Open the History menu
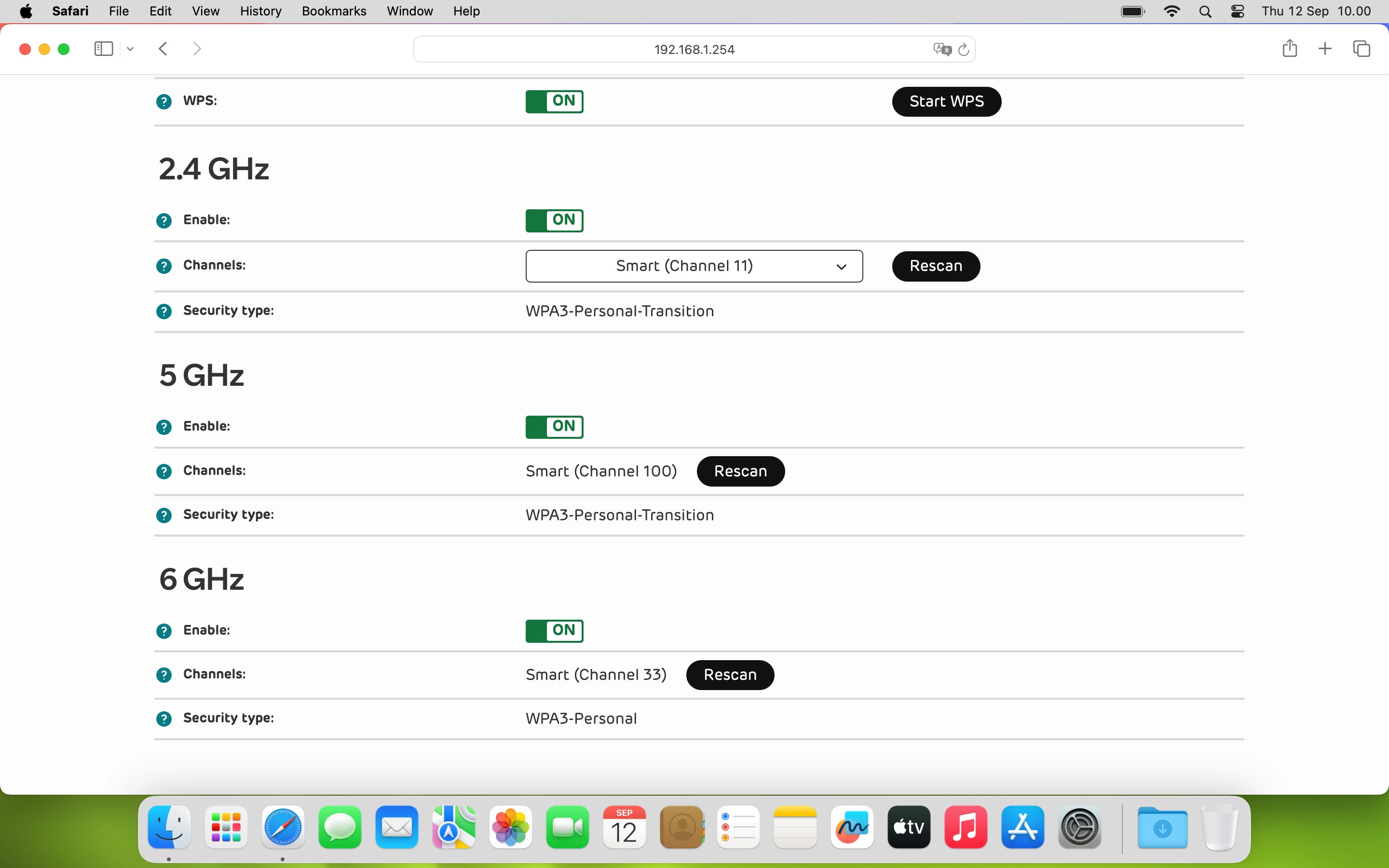1389x868 pixels. pyautogui.click(x=260, y=11)
